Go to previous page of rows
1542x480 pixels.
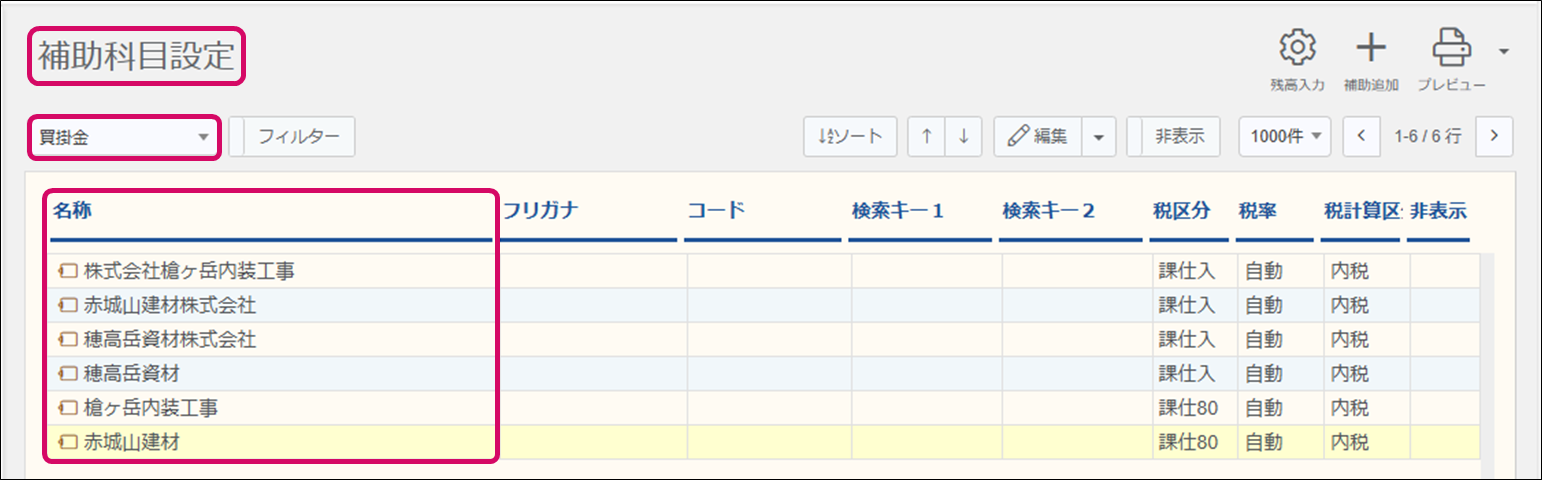click(x=1361, y=137)
